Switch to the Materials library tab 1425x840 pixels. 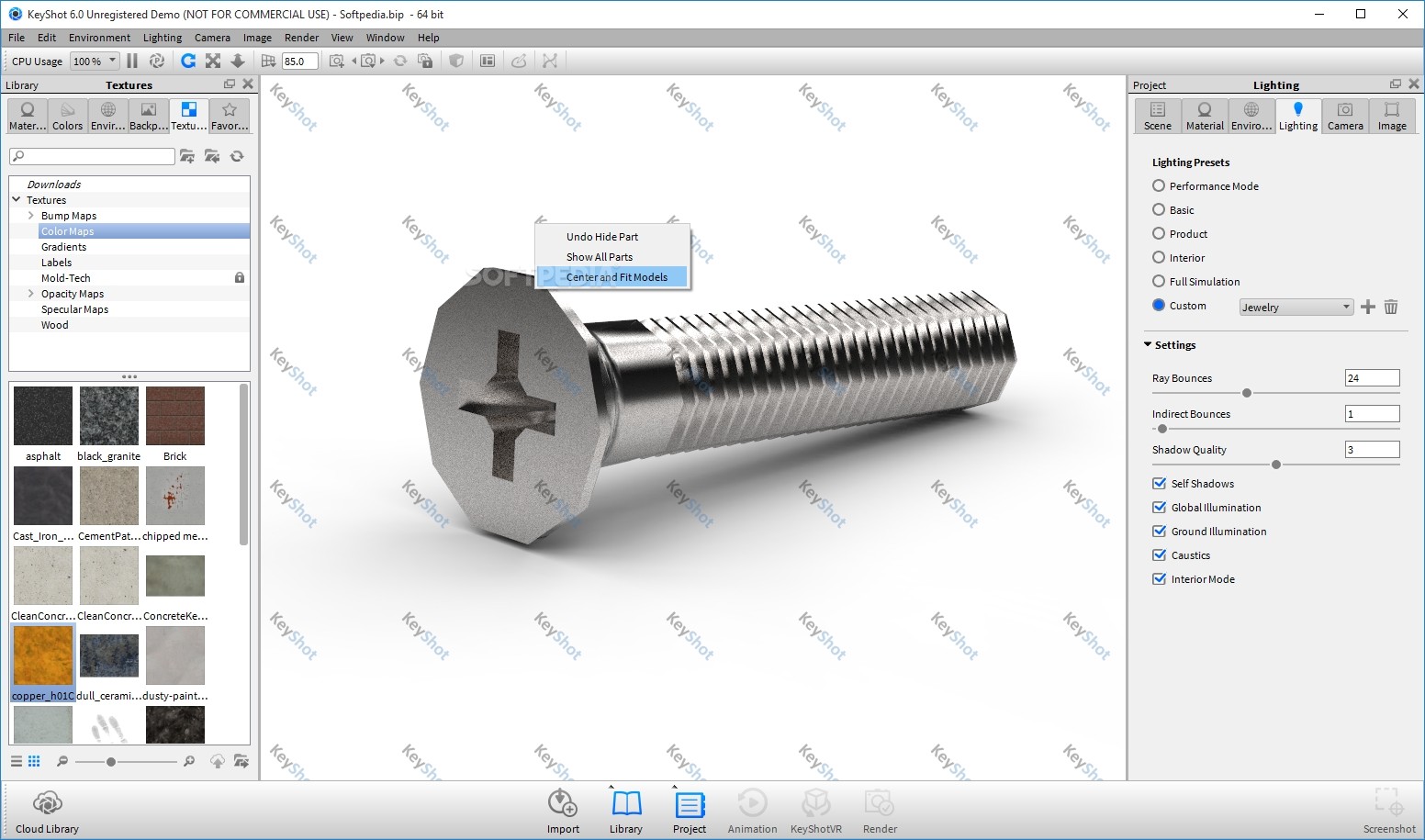[x=28, y=117]
